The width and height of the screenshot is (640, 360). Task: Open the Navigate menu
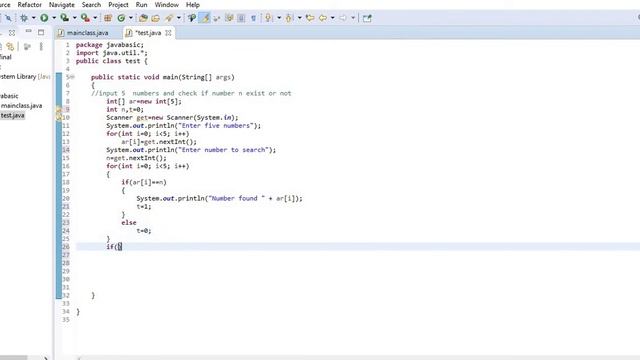62,5
